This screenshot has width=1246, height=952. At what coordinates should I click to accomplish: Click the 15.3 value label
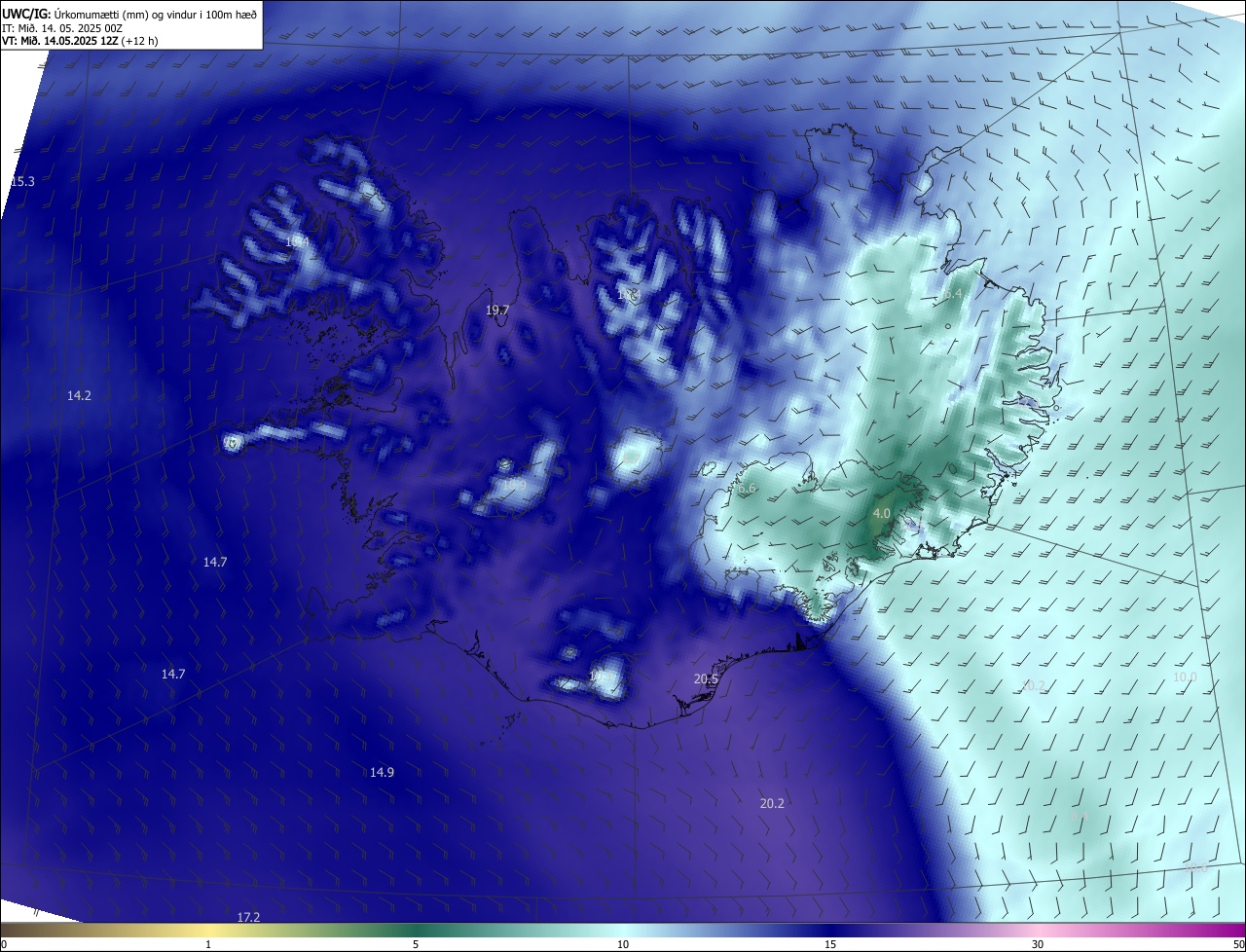point(22,182)
